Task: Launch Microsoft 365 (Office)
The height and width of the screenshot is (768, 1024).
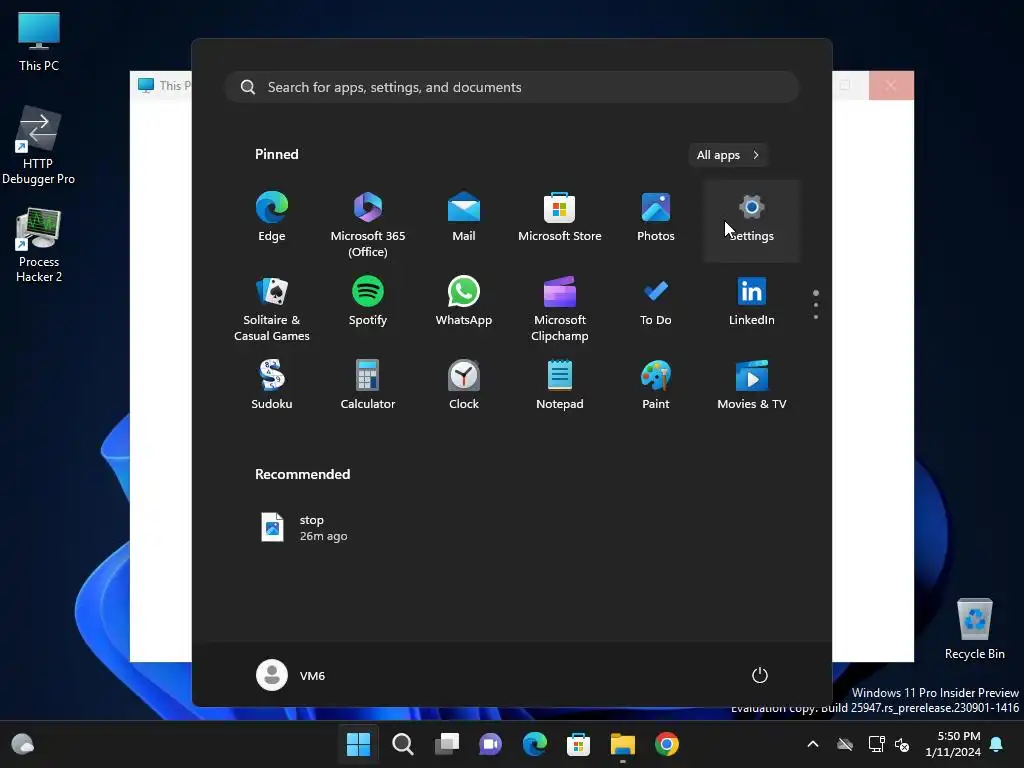Action: pyautogui.click(x=368, y=222)
